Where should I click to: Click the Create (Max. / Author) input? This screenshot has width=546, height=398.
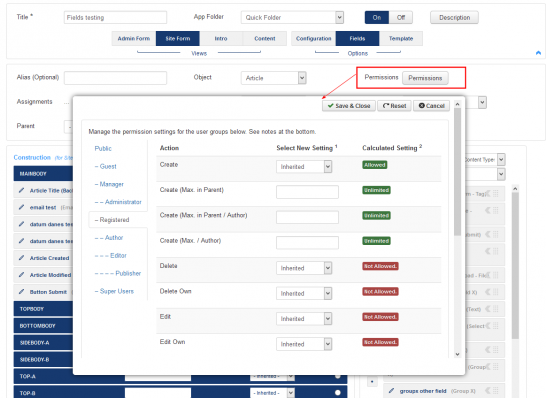[307, 243]
